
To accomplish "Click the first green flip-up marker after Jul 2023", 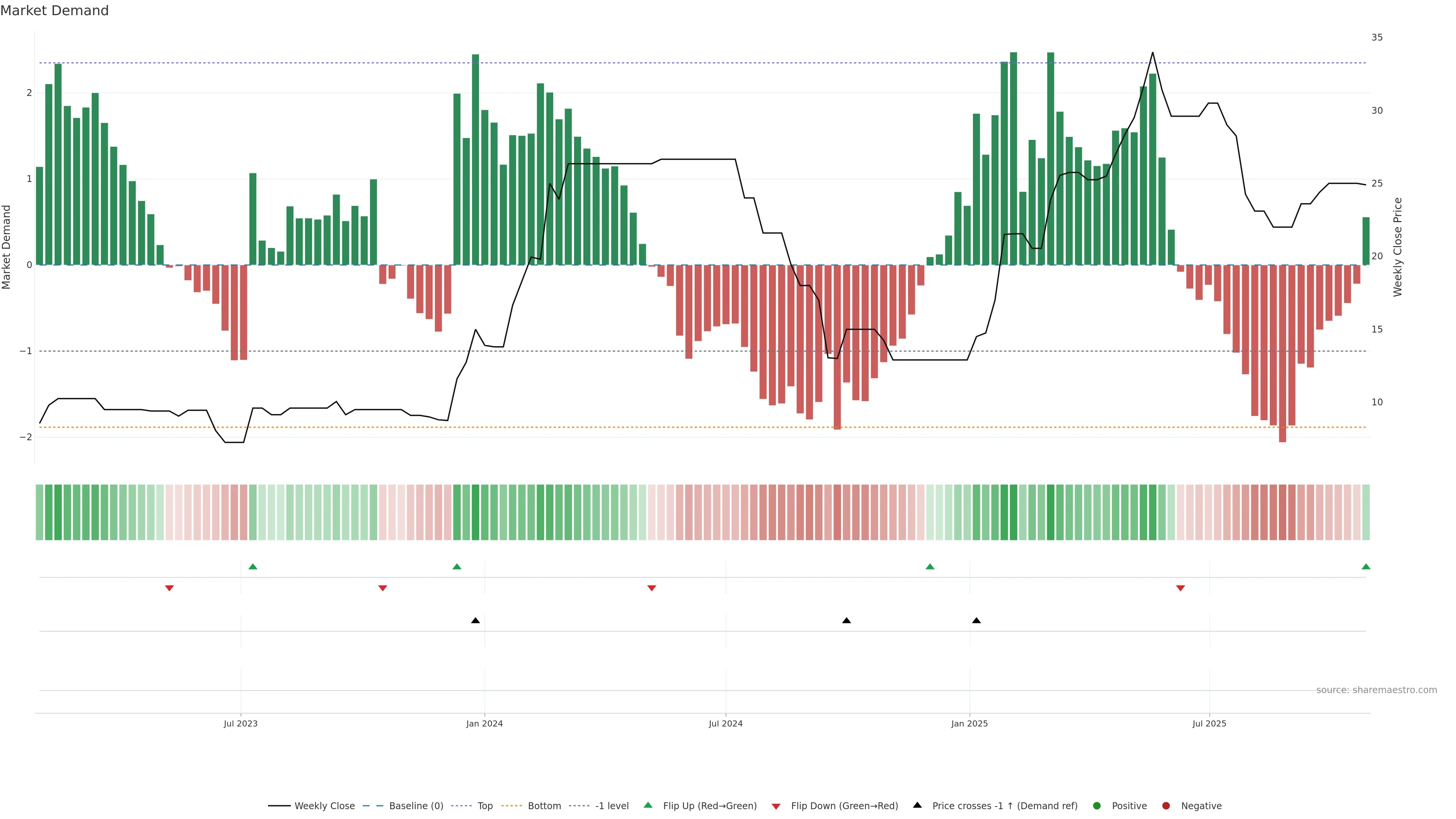I will tap(253, 566).
